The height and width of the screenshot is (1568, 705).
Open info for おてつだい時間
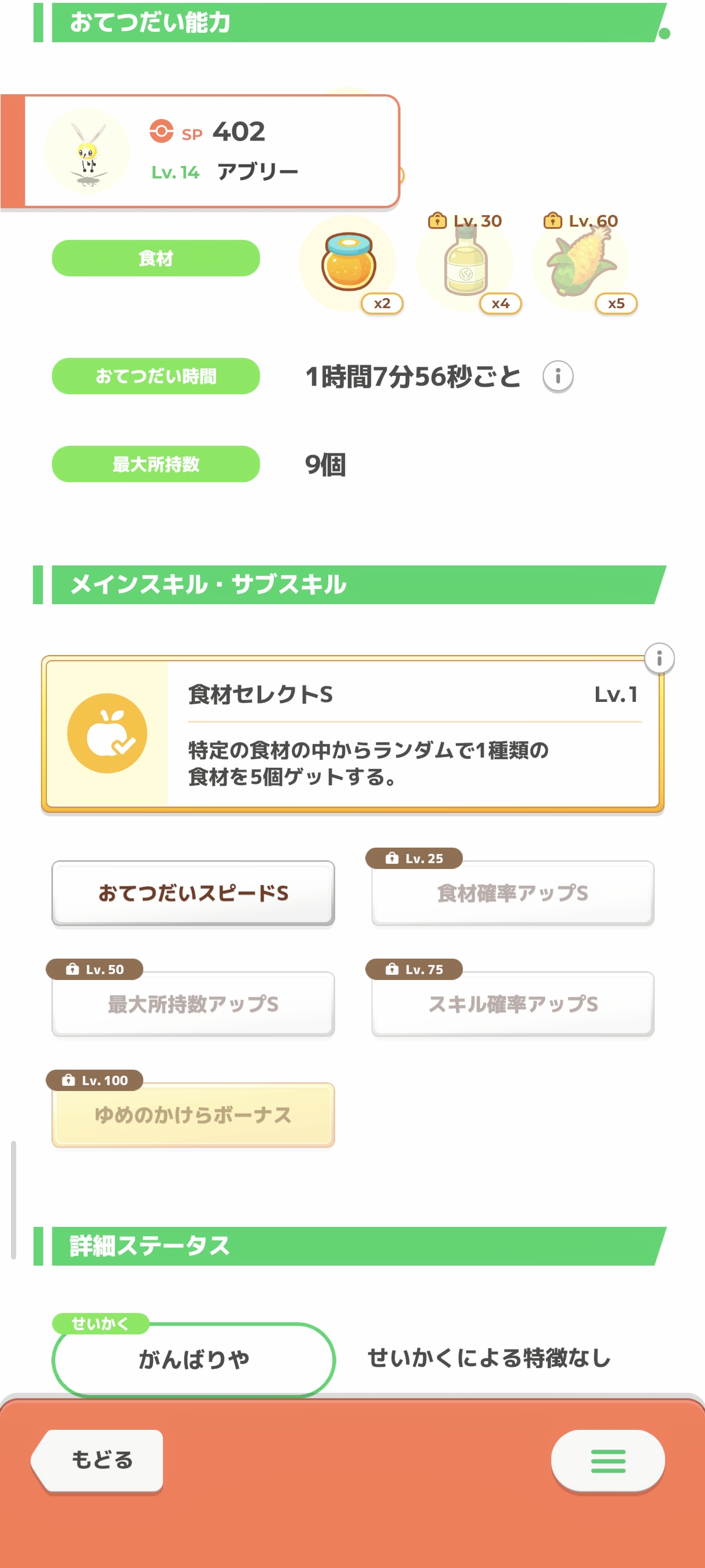pyautogui.click(x=557, y=376)
